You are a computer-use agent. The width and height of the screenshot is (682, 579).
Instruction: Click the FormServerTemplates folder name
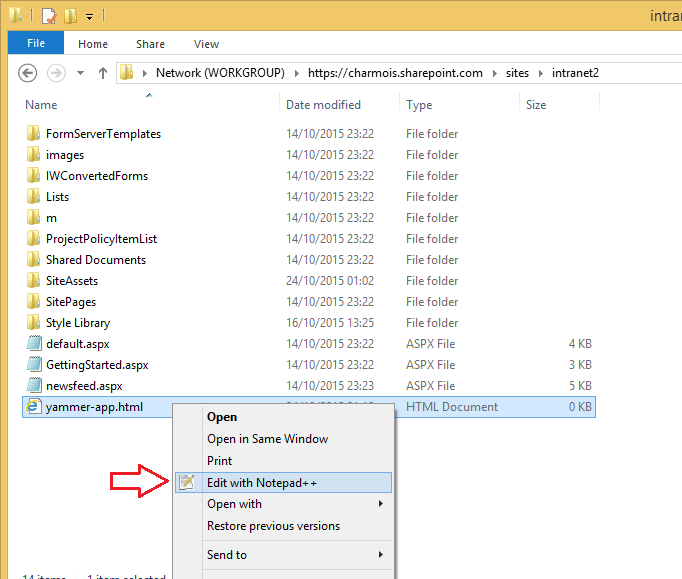click(104, 134)
